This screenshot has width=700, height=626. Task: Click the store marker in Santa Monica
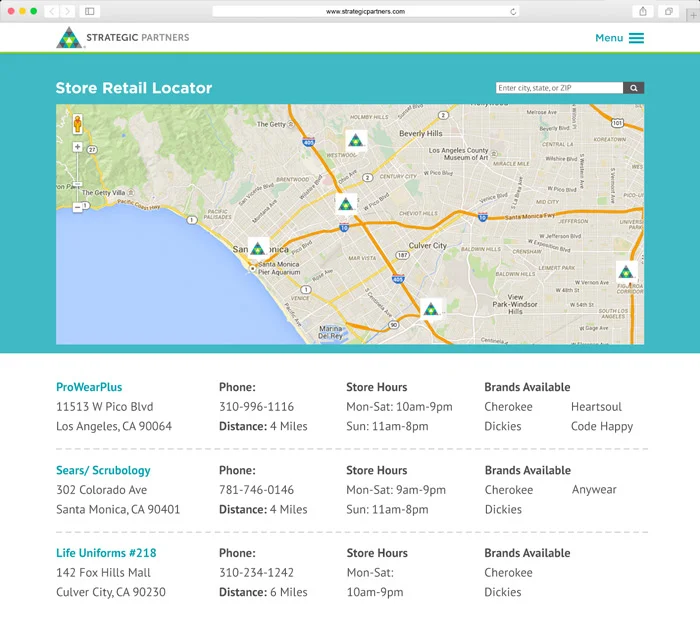[x=258, y=248]
